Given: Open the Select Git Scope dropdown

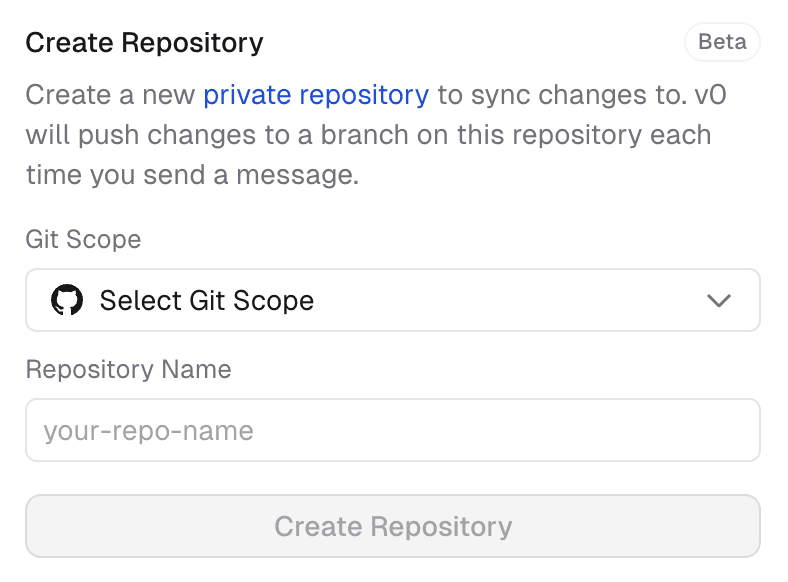Looking at the screenshot, I should [392, 300].
